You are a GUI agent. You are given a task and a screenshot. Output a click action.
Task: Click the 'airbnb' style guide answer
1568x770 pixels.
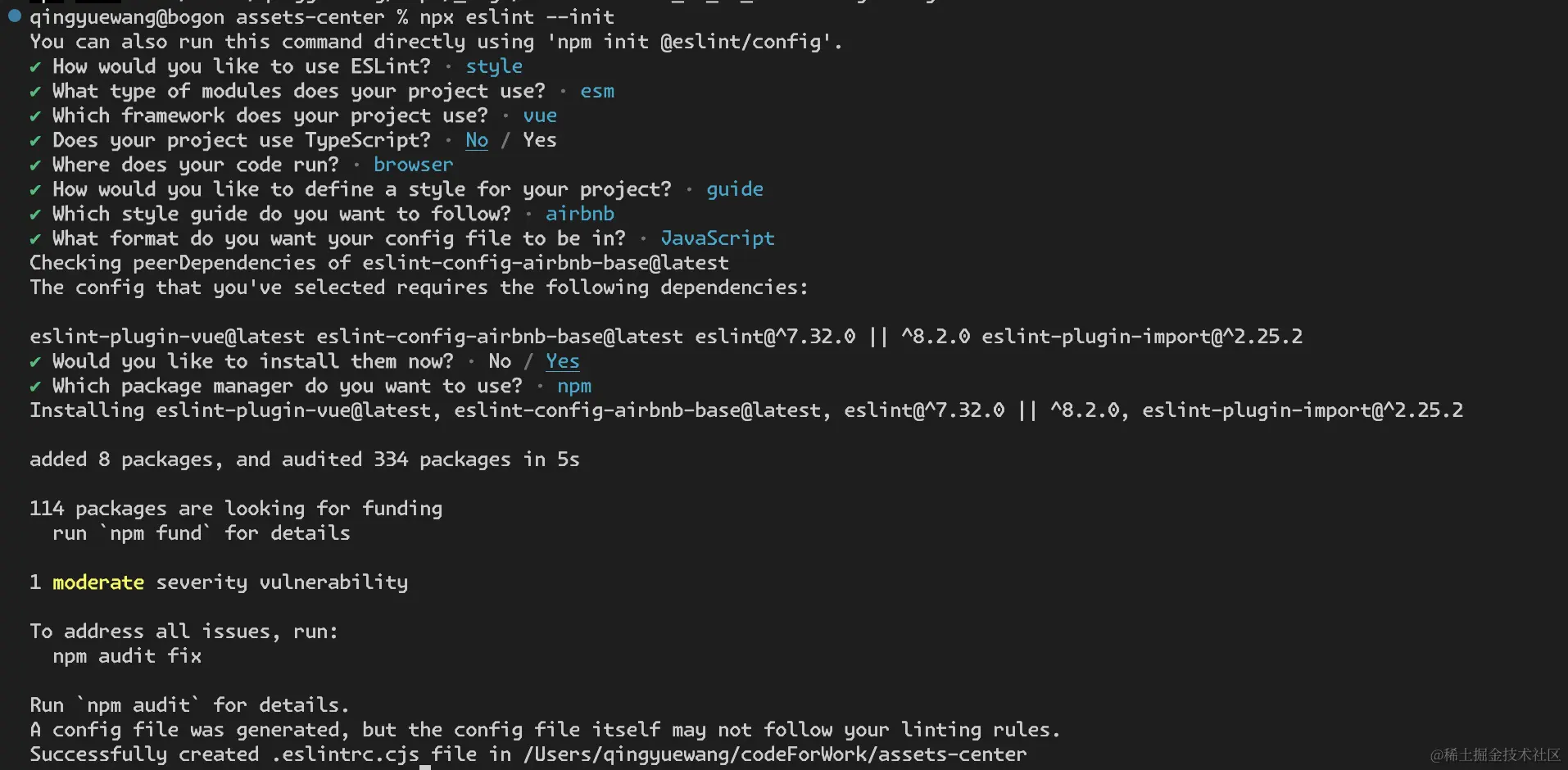click(x=580, y=214)
